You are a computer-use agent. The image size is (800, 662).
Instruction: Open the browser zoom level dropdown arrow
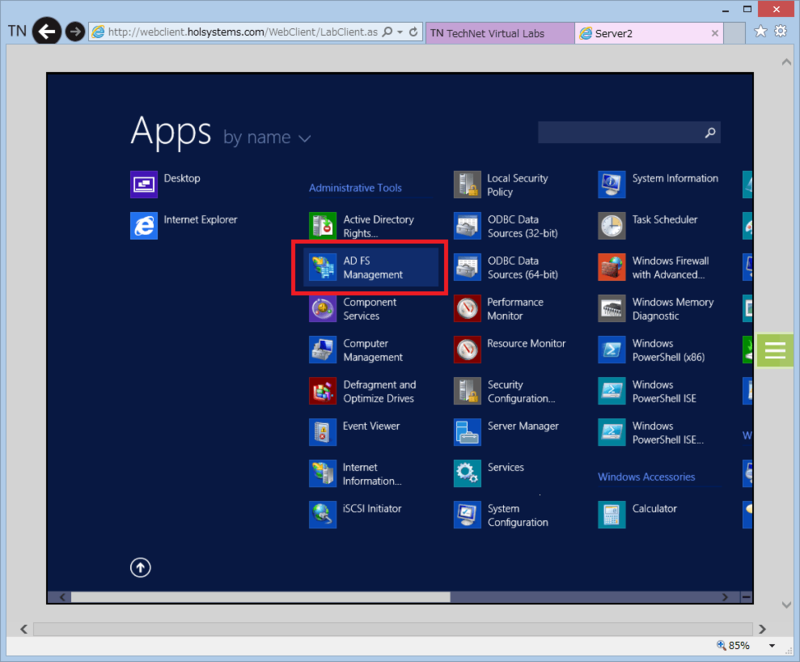772,646
